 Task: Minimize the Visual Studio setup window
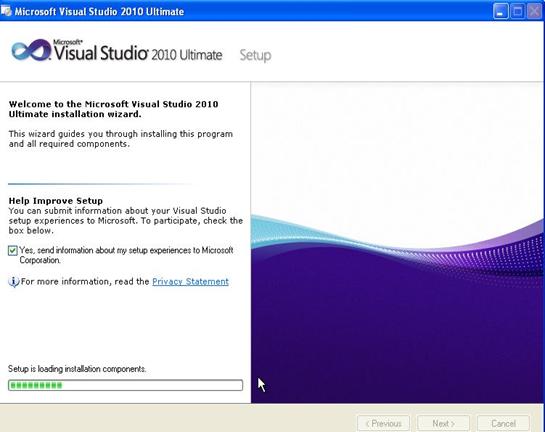point(500,11)
